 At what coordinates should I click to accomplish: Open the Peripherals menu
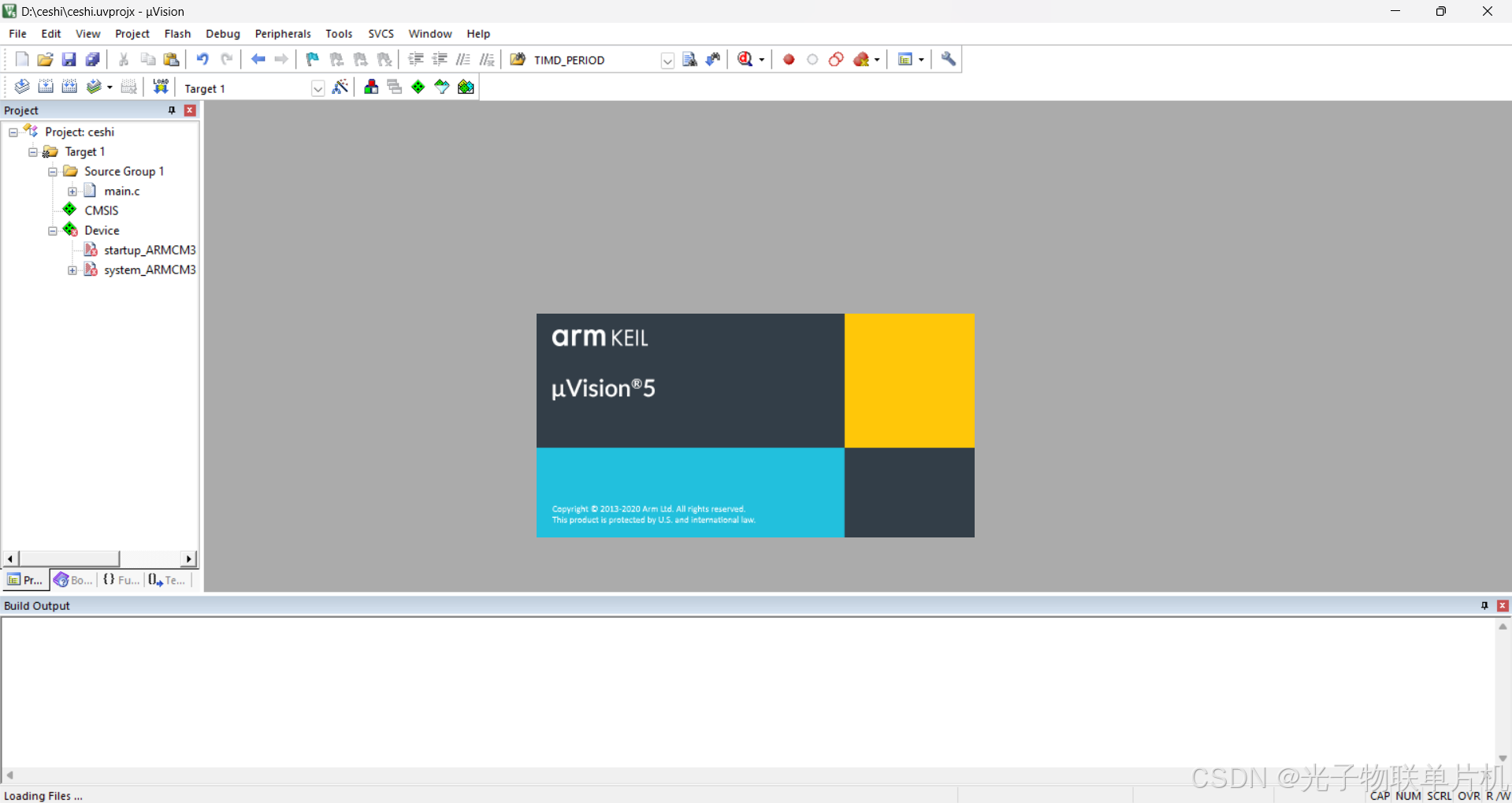point(283,34)
